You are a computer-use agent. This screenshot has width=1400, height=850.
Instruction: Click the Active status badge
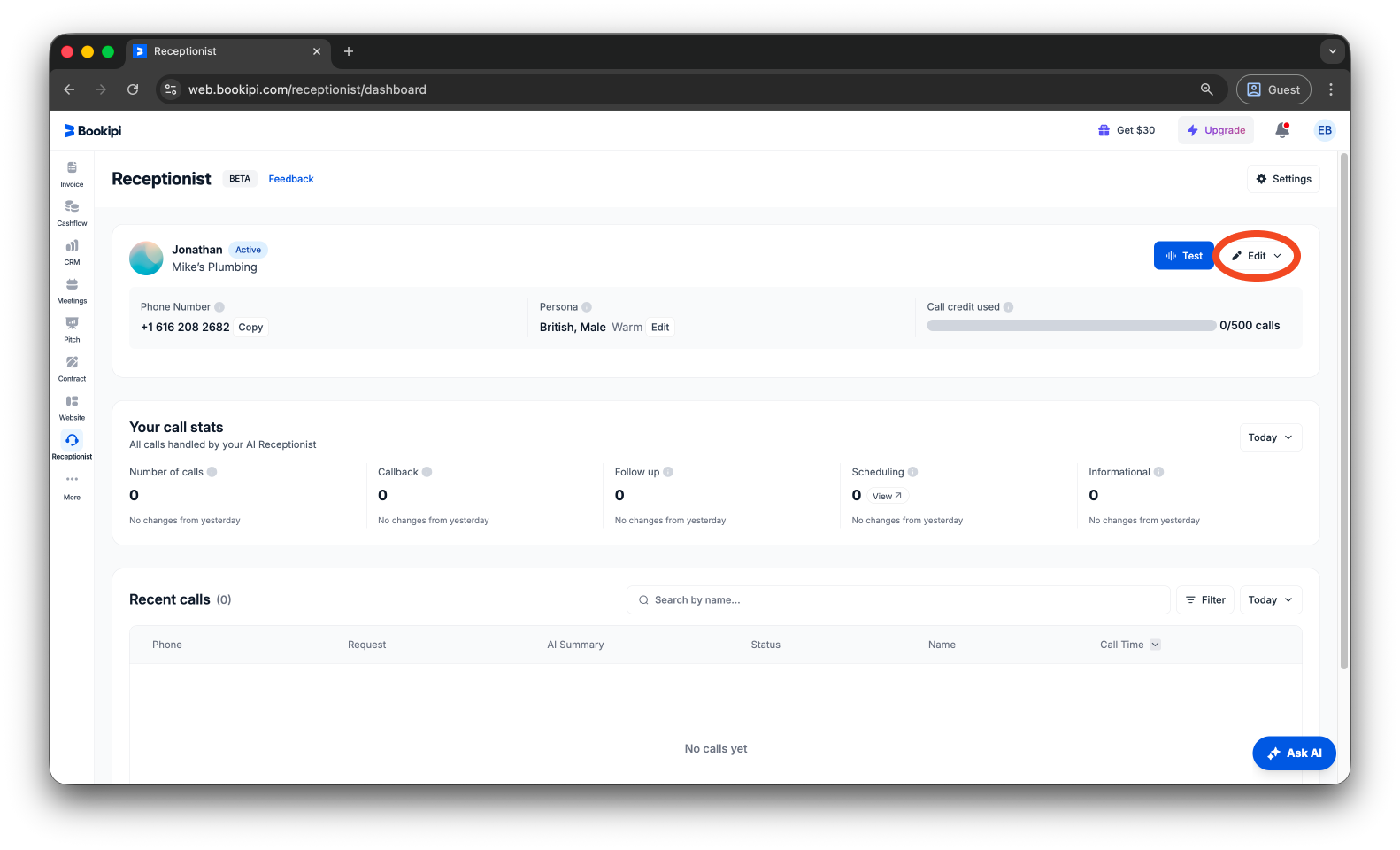click(x=248, y=250)
